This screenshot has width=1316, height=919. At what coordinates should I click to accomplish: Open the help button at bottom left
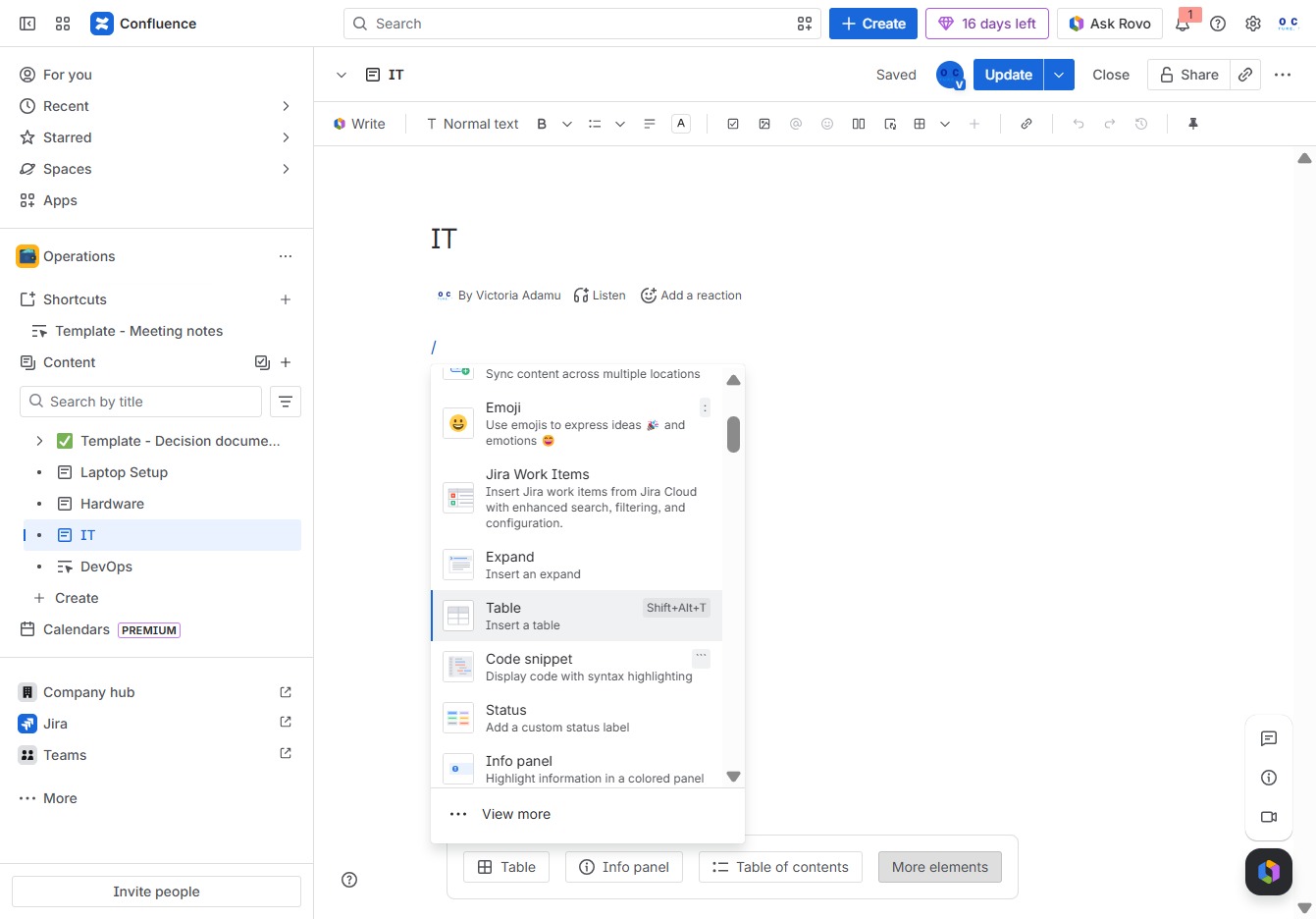(x=349, y=880)
